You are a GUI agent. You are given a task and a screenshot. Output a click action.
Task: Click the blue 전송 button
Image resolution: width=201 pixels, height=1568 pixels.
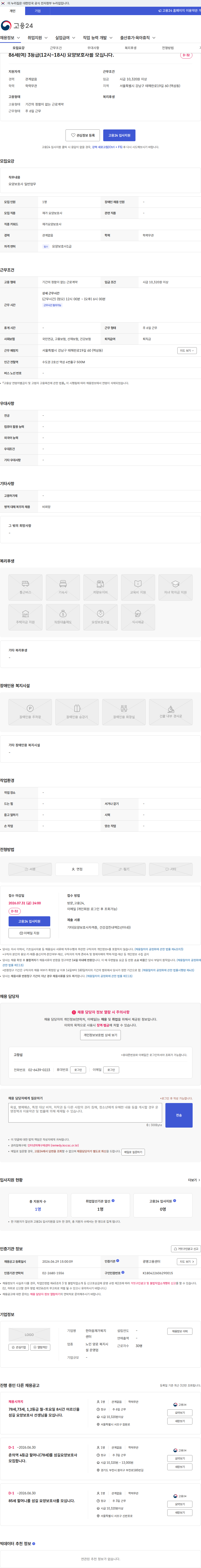tap(179, 1115)
